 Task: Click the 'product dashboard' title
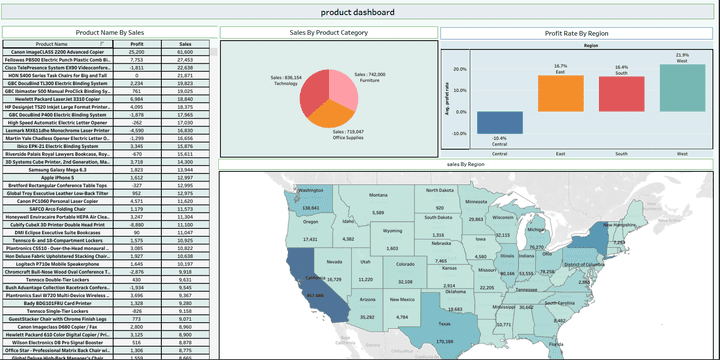[357, 12]
